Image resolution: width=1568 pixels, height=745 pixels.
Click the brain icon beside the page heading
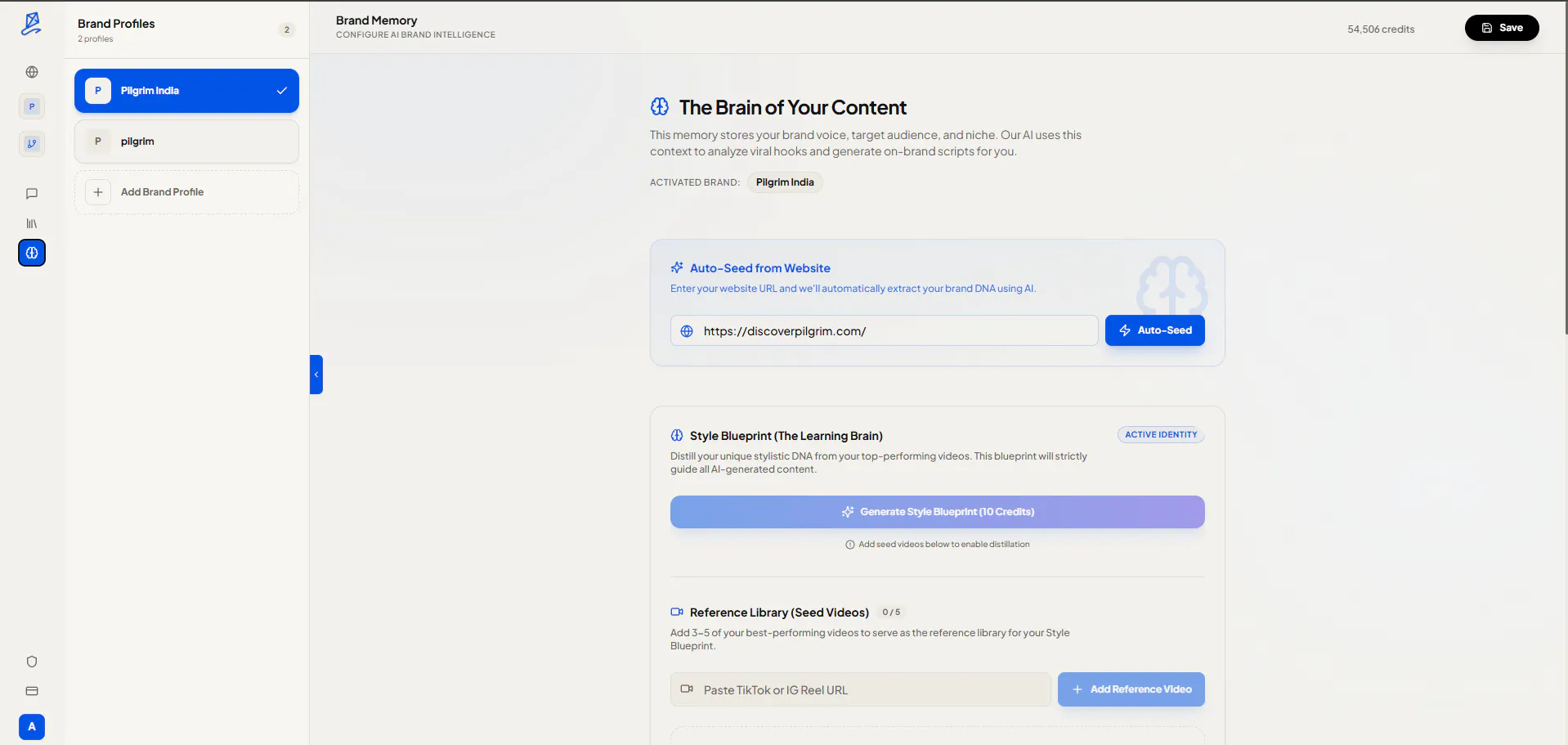click(x=660, y=106)
